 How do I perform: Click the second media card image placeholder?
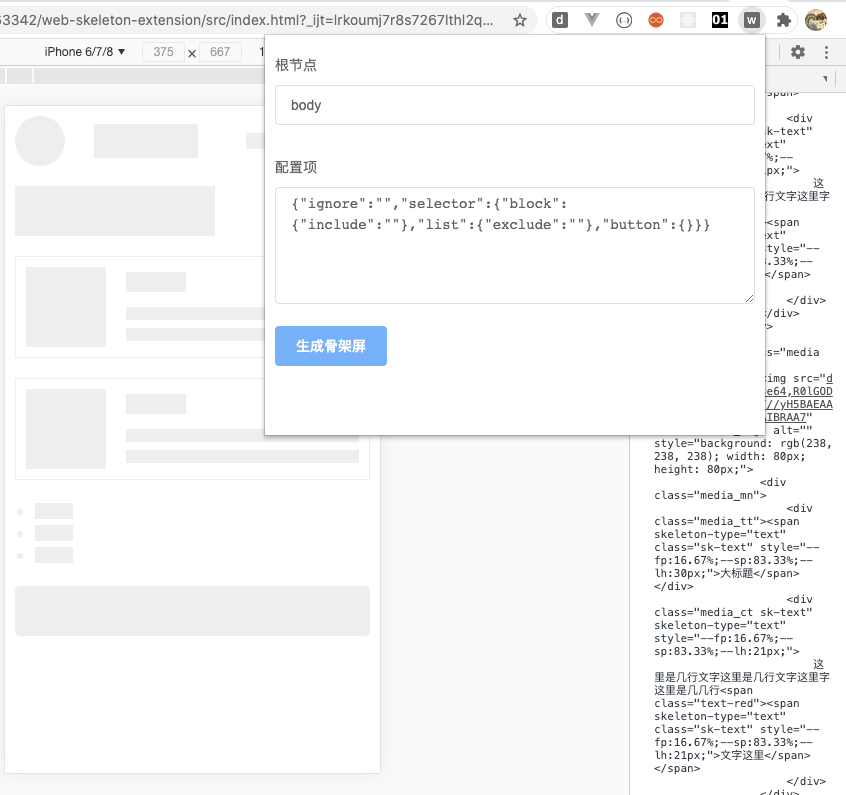click(x=66, y=429)
